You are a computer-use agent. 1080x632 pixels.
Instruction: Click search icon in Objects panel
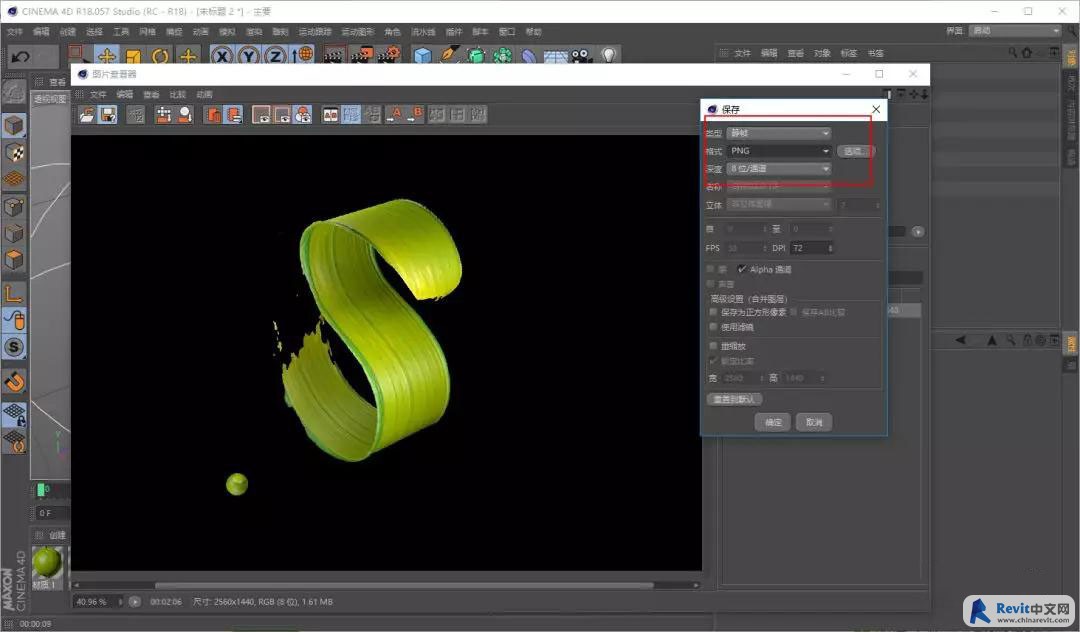pyautogui.click(x=1012, y=53)
